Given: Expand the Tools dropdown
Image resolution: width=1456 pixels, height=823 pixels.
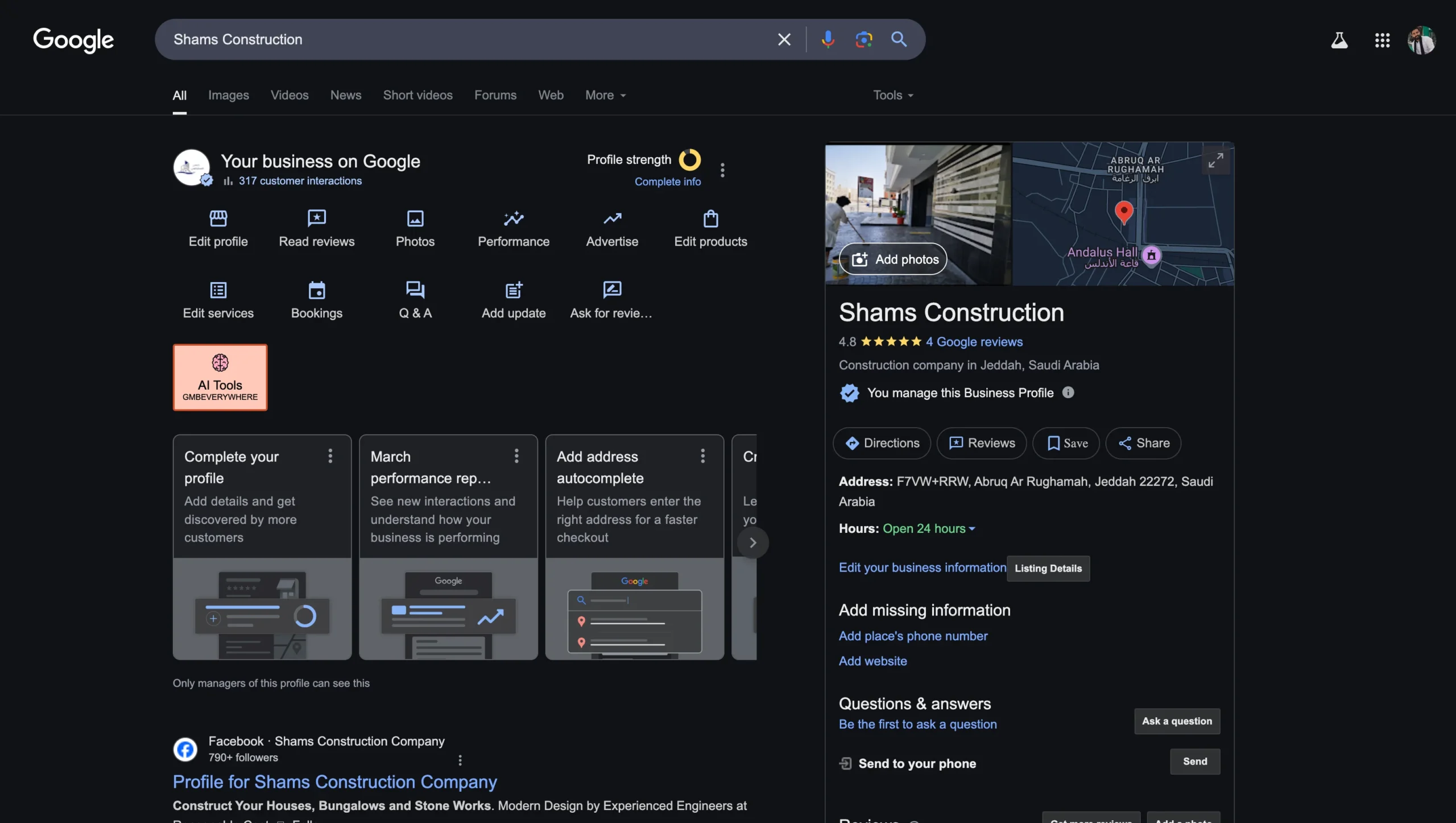Looking at the screenshot, I should (893, 95).
